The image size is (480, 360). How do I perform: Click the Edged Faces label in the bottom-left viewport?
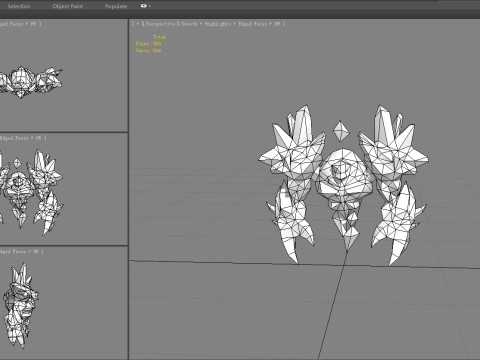click(x=13, y=252)
